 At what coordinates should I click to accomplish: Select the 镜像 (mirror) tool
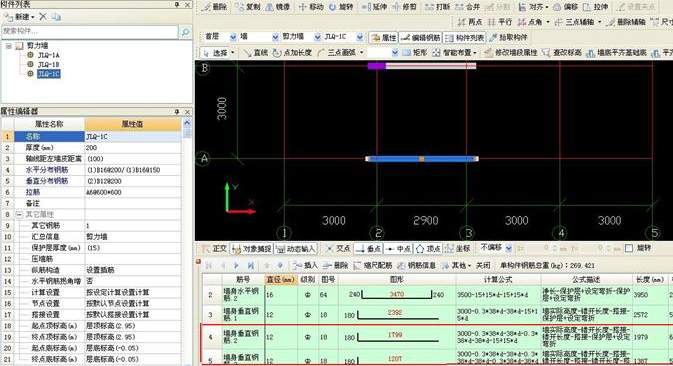[x=278, y=7]
